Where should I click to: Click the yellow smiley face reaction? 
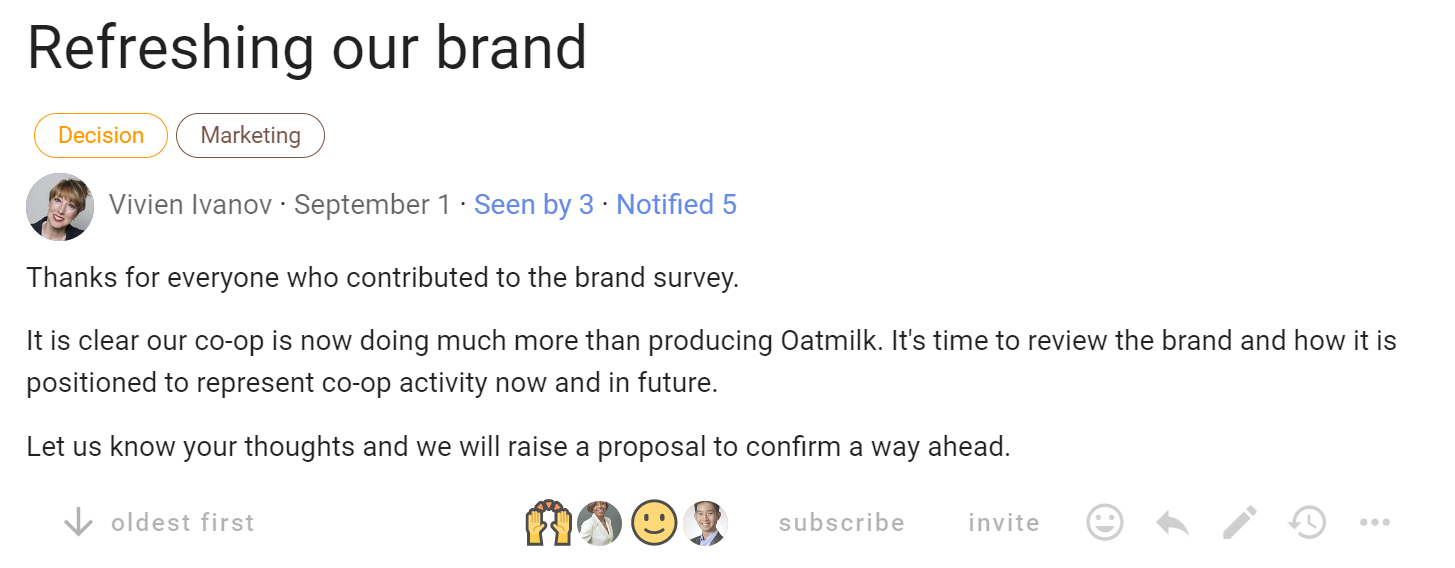pos(654,522)
